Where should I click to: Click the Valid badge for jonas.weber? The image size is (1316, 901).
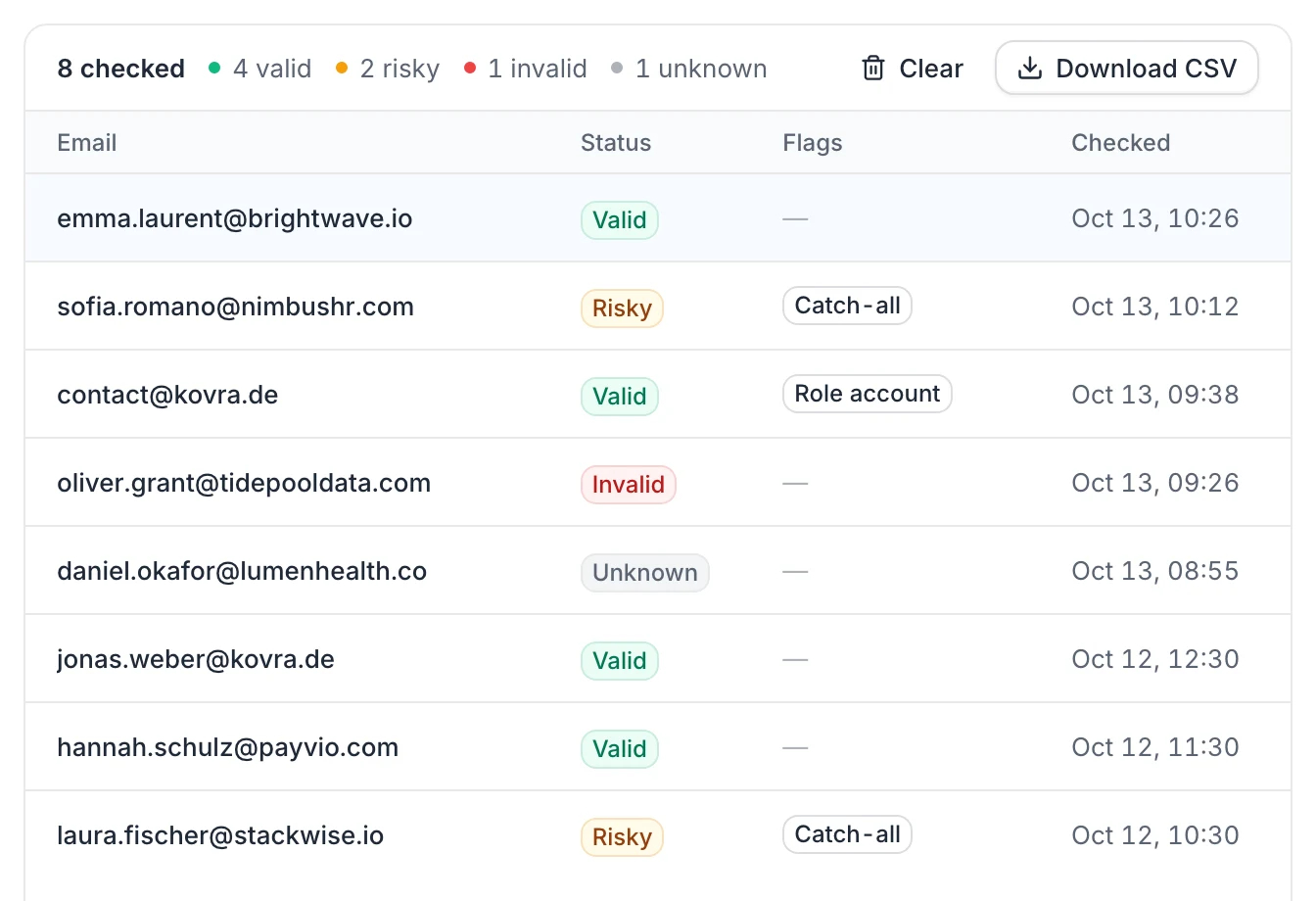click(x=620, y=661)
